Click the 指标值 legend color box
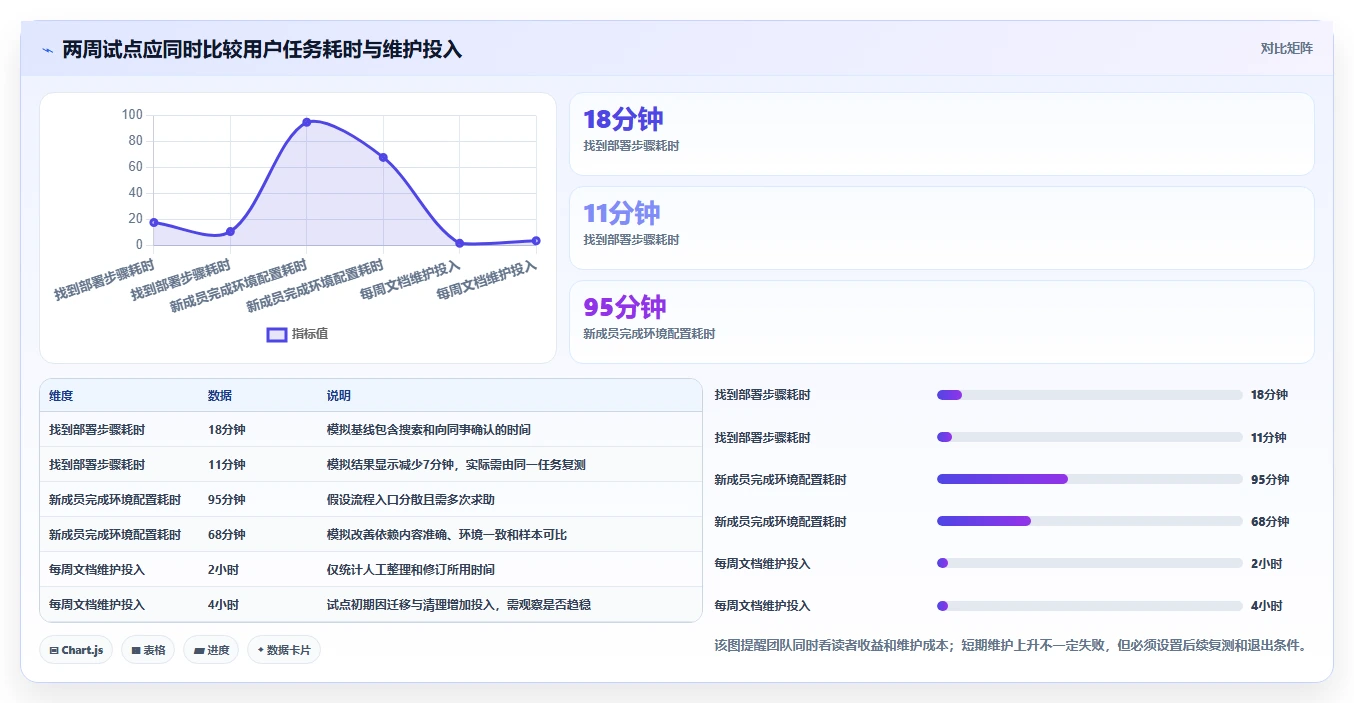The height and width of the screenshot is (703, 1354). [x=277, y=334]
